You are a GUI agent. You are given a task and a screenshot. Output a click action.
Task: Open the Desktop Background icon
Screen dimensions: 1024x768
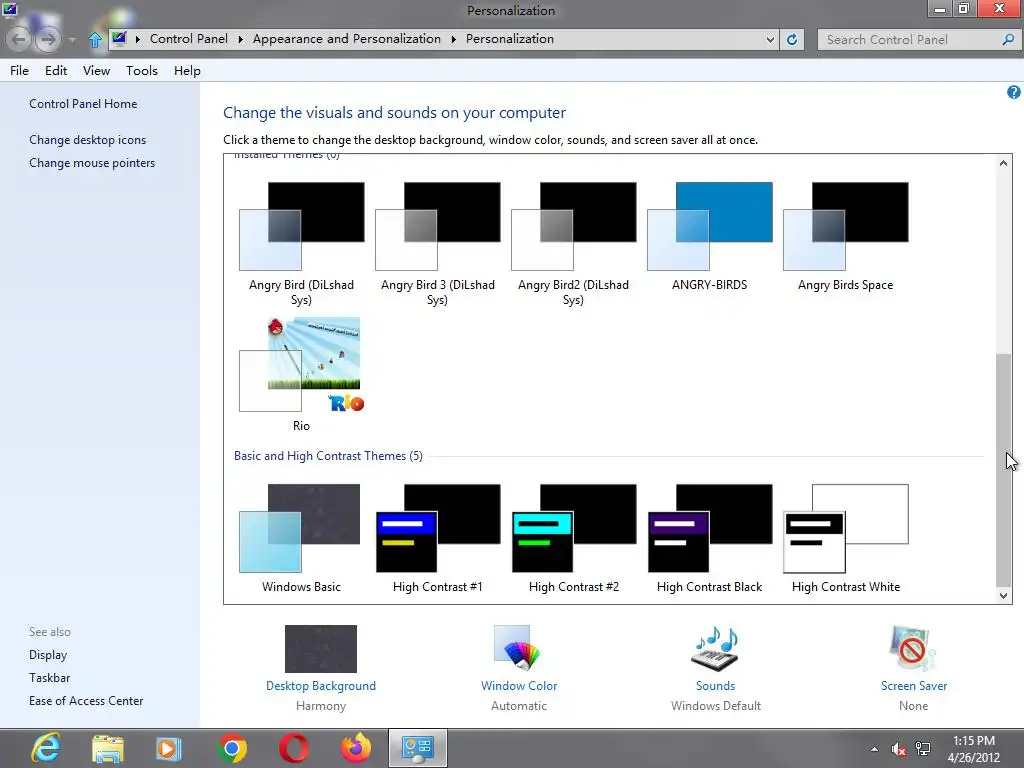321,648
